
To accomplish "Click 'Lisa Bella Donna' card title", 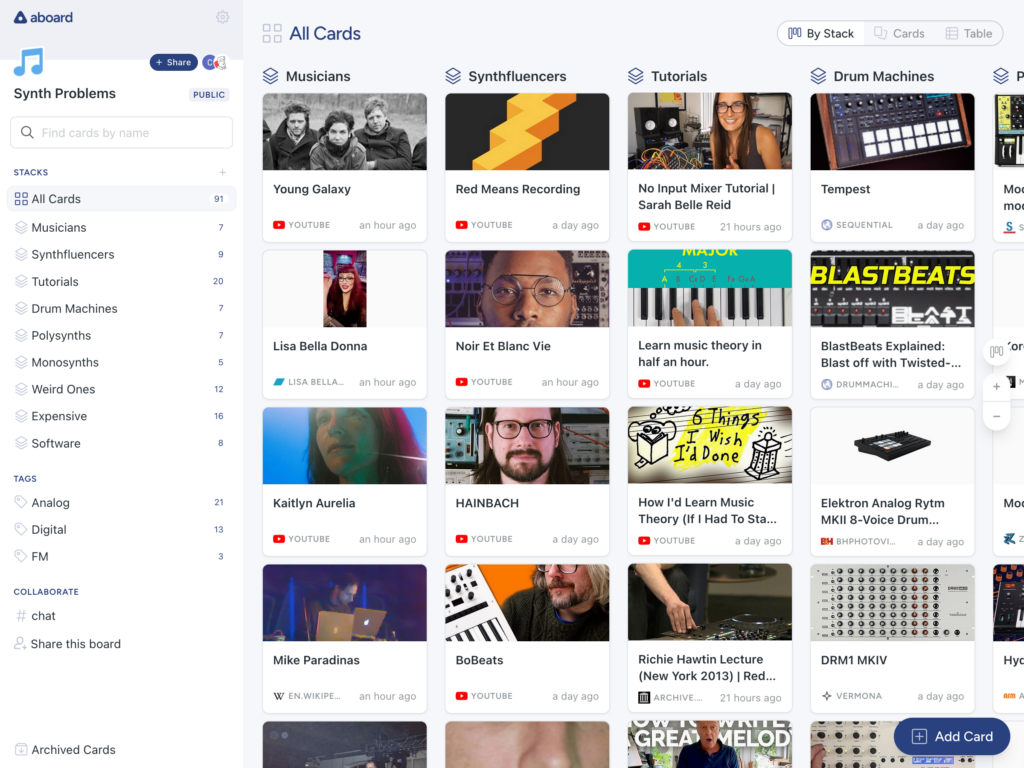I will (320, 346).
